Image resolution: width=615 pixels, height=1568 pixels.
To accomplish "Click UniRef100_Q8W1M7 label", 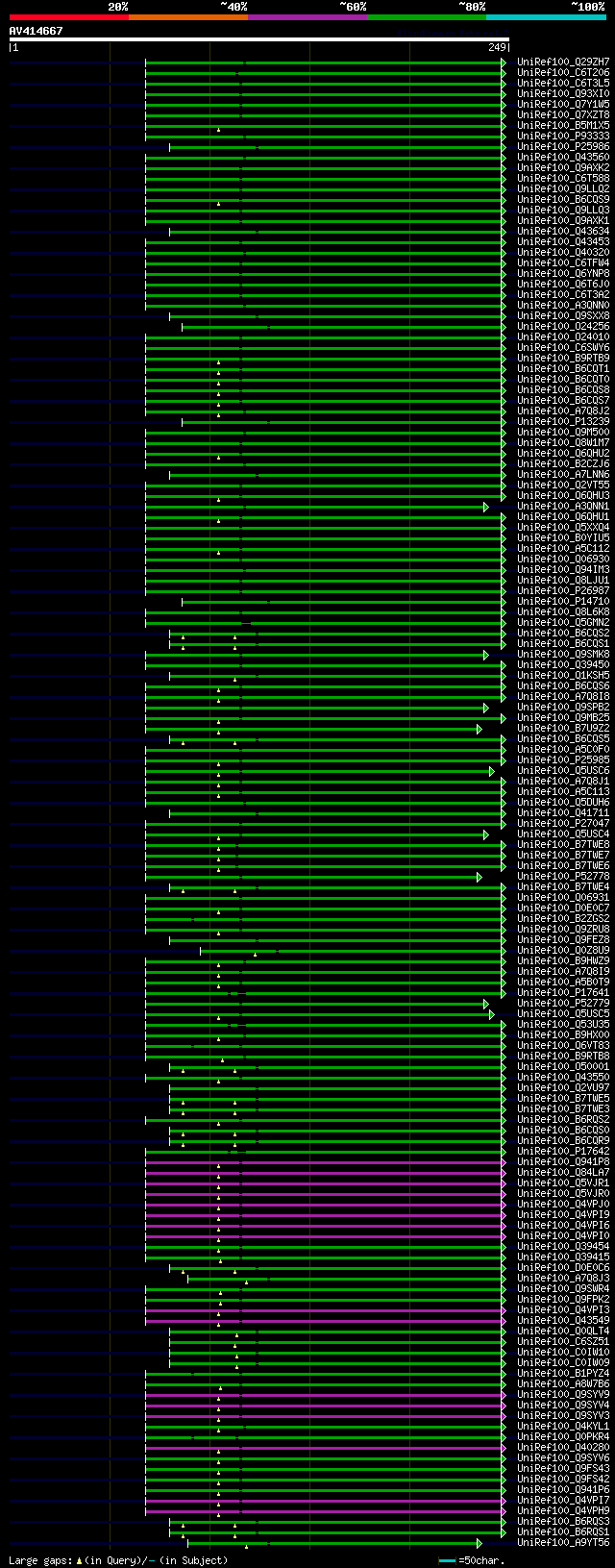I will click(563, 443).
